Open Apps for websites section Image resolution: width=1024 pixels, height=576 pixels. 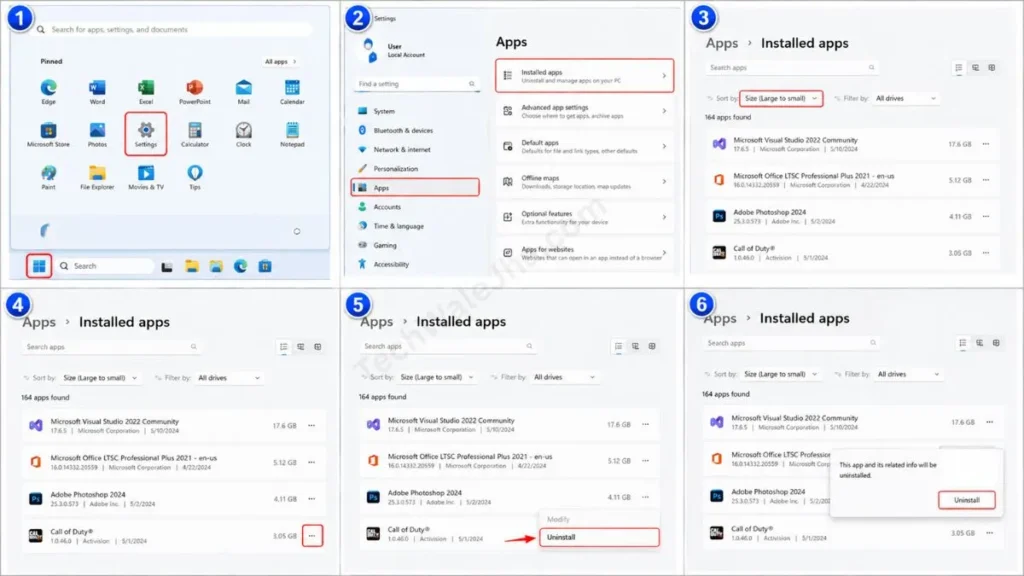(584, 253)
